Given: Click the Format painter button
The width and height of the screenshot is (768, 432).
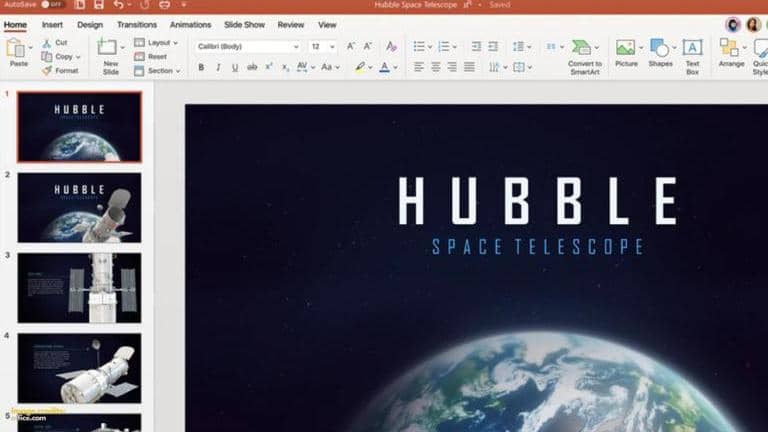Looking at the screenshot, I should pyautogui.click(x=60, y=71).
